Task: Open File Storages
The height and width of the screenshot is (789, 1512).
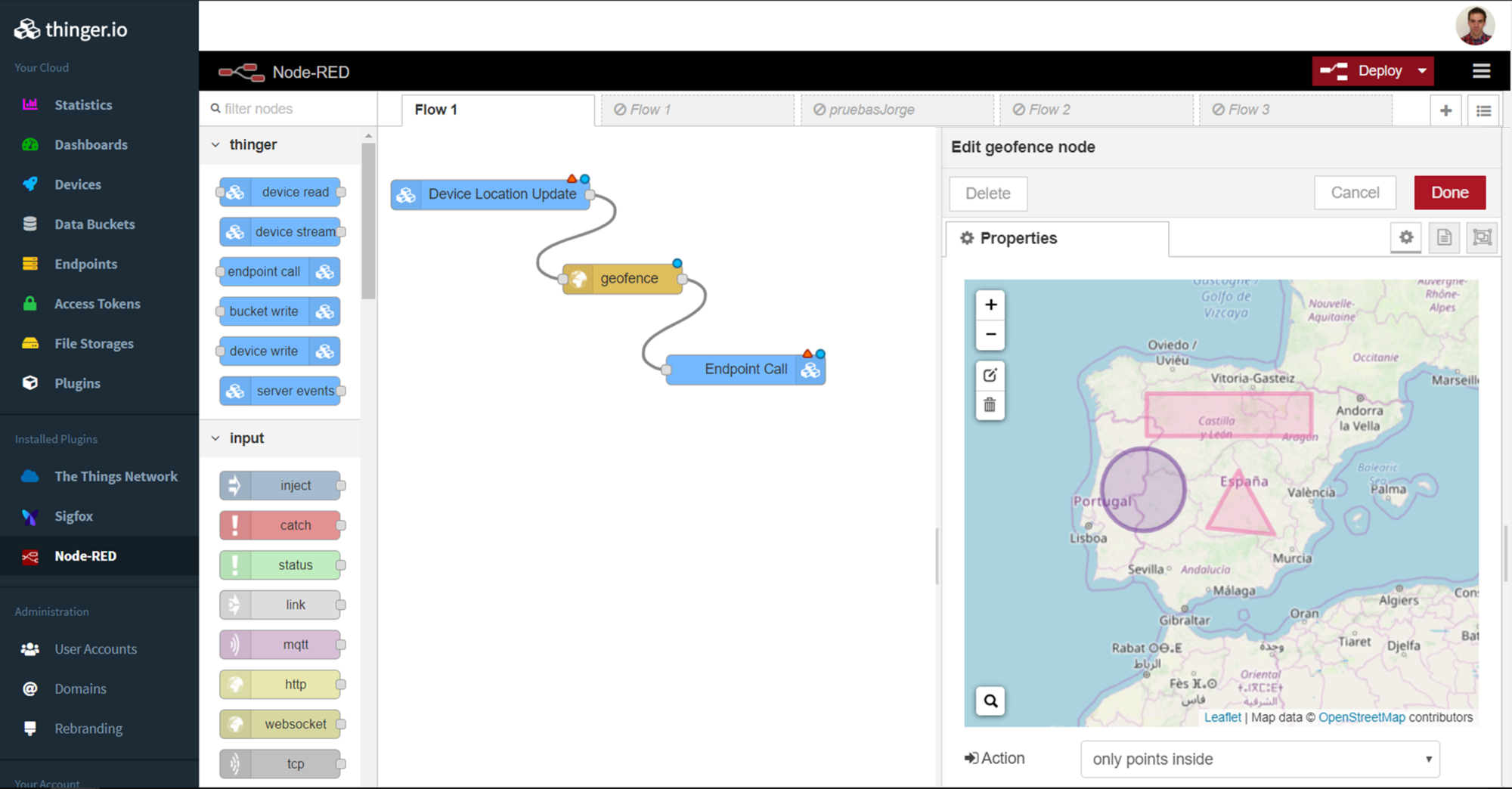Action: click(94, 344)
